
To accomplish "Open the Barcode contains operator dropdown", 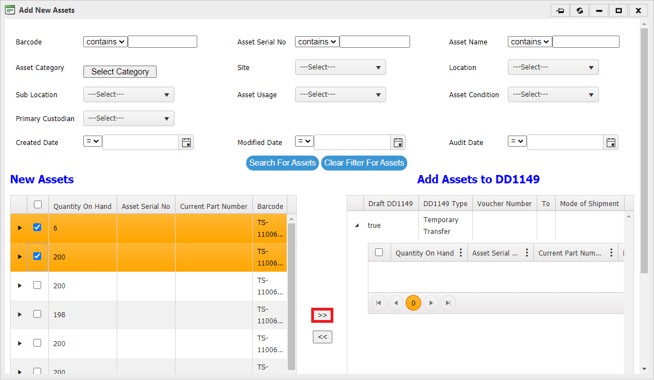I will coord(105,42).
